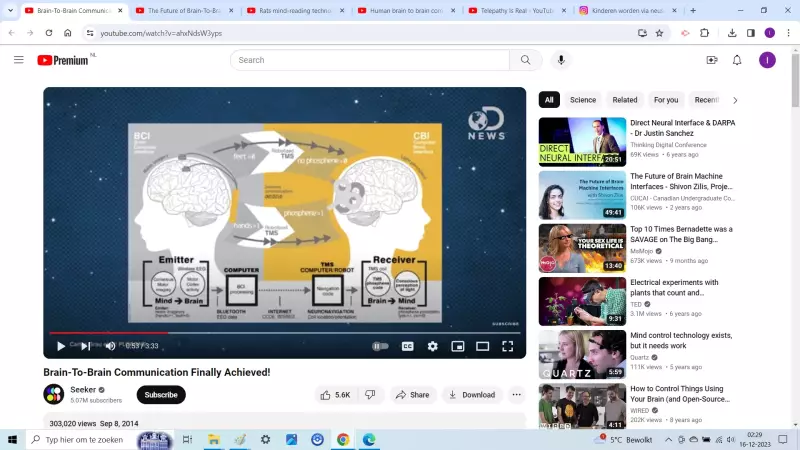This screenshot has width=800, height=450.
Task: Open Microsoft Edge from the taskbar
Action: coord(368,439)
